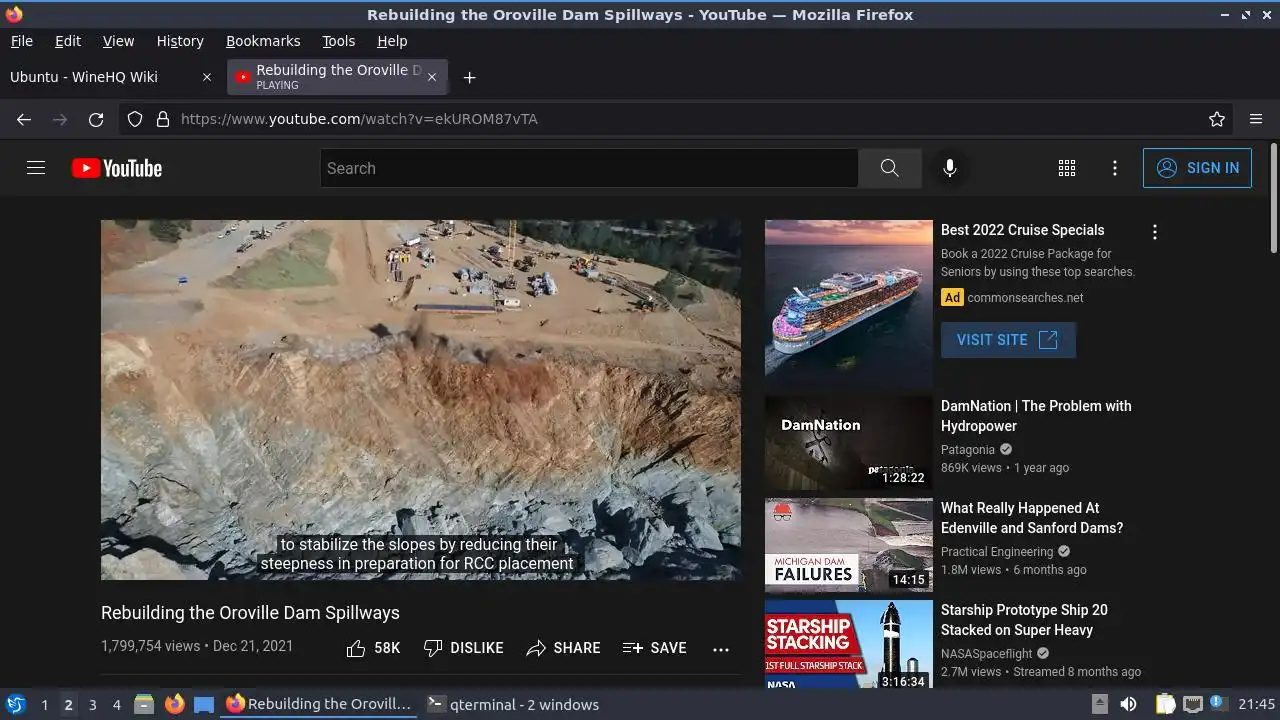Open the View menu
Screen dimensions: 1280x720
tap(118, 41)
